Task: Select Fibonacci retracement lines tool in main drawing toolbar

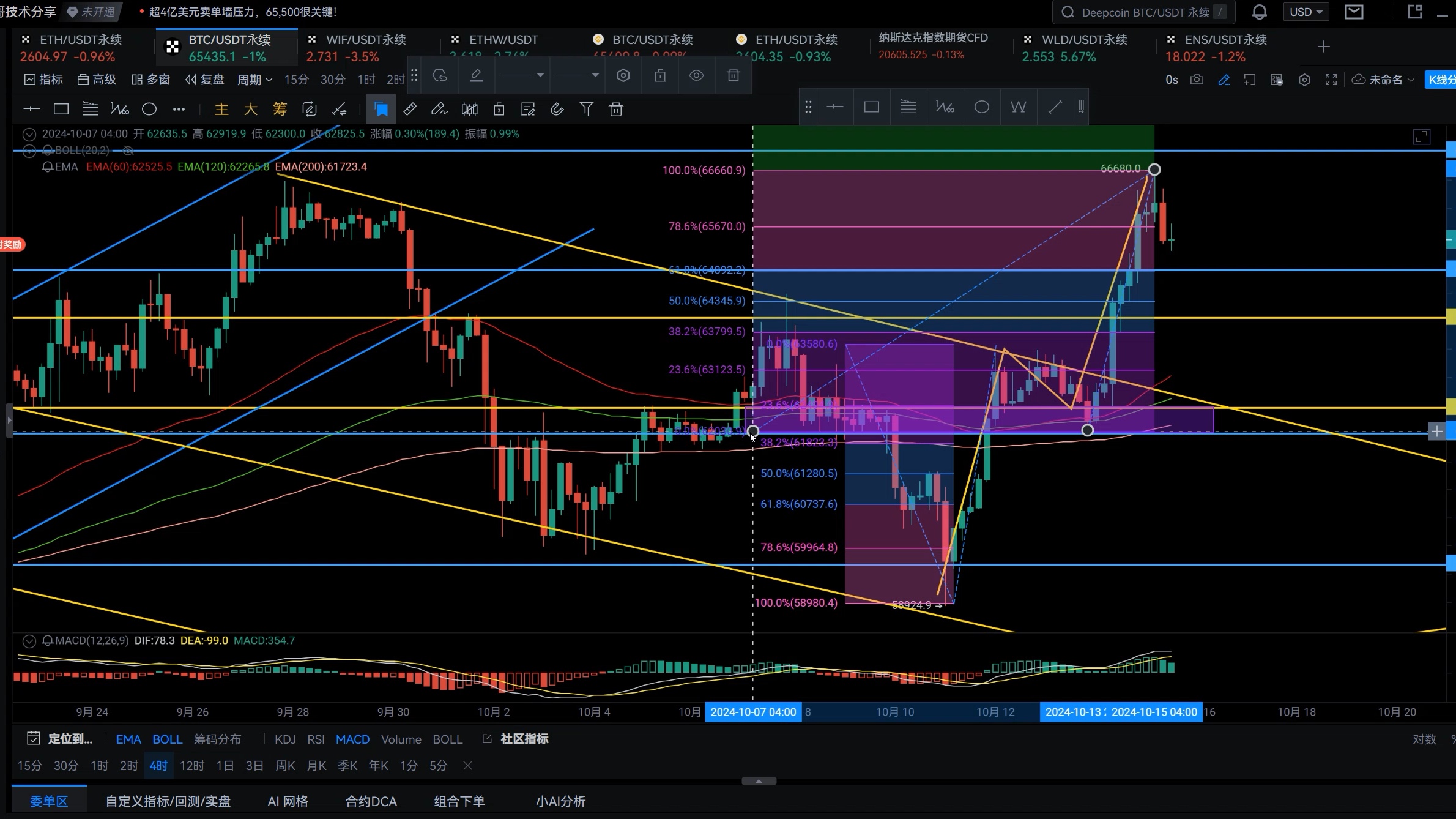Action: 91,110
